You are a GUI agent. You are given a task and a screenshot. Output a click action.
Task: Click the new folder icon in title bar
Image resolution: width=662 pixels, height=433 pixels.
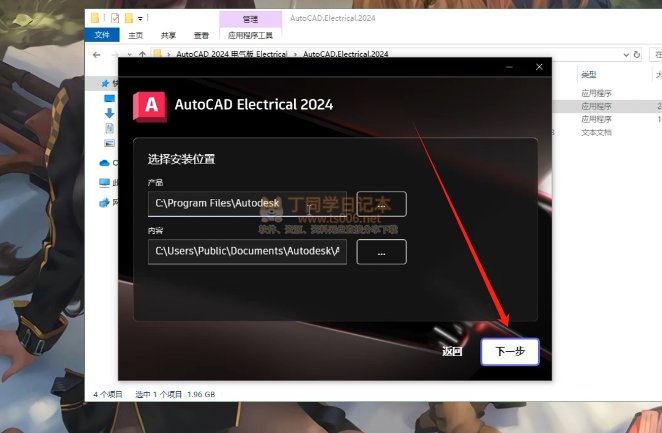pos(129,18)
